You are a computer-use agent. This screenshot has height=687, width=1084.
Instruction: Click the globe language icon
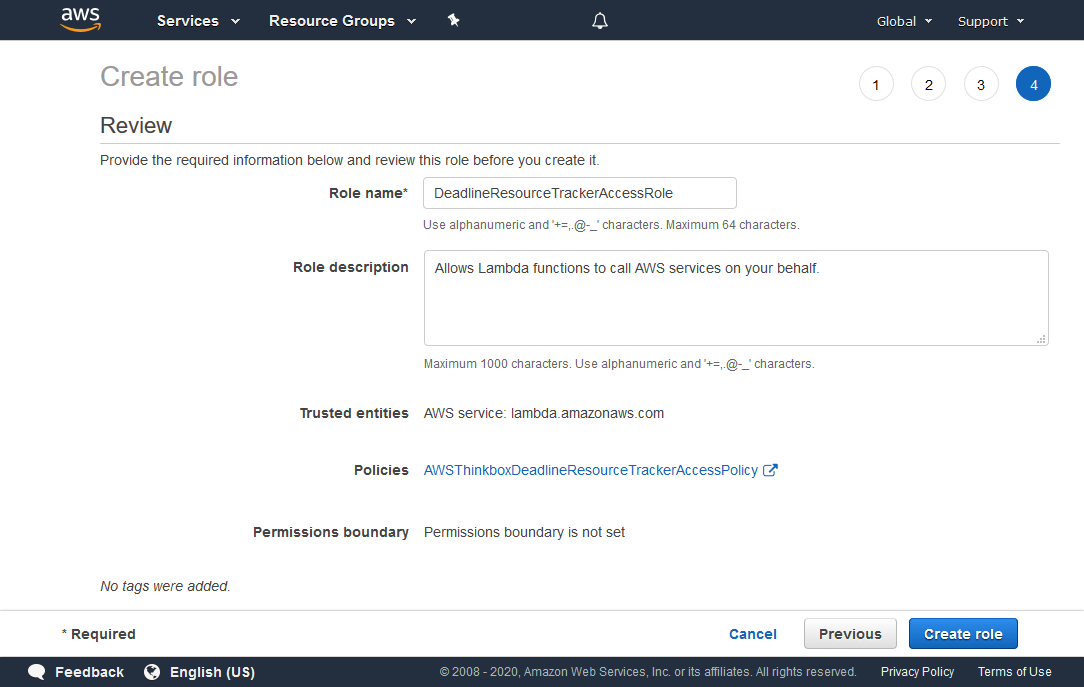click(x=152, y=672)
